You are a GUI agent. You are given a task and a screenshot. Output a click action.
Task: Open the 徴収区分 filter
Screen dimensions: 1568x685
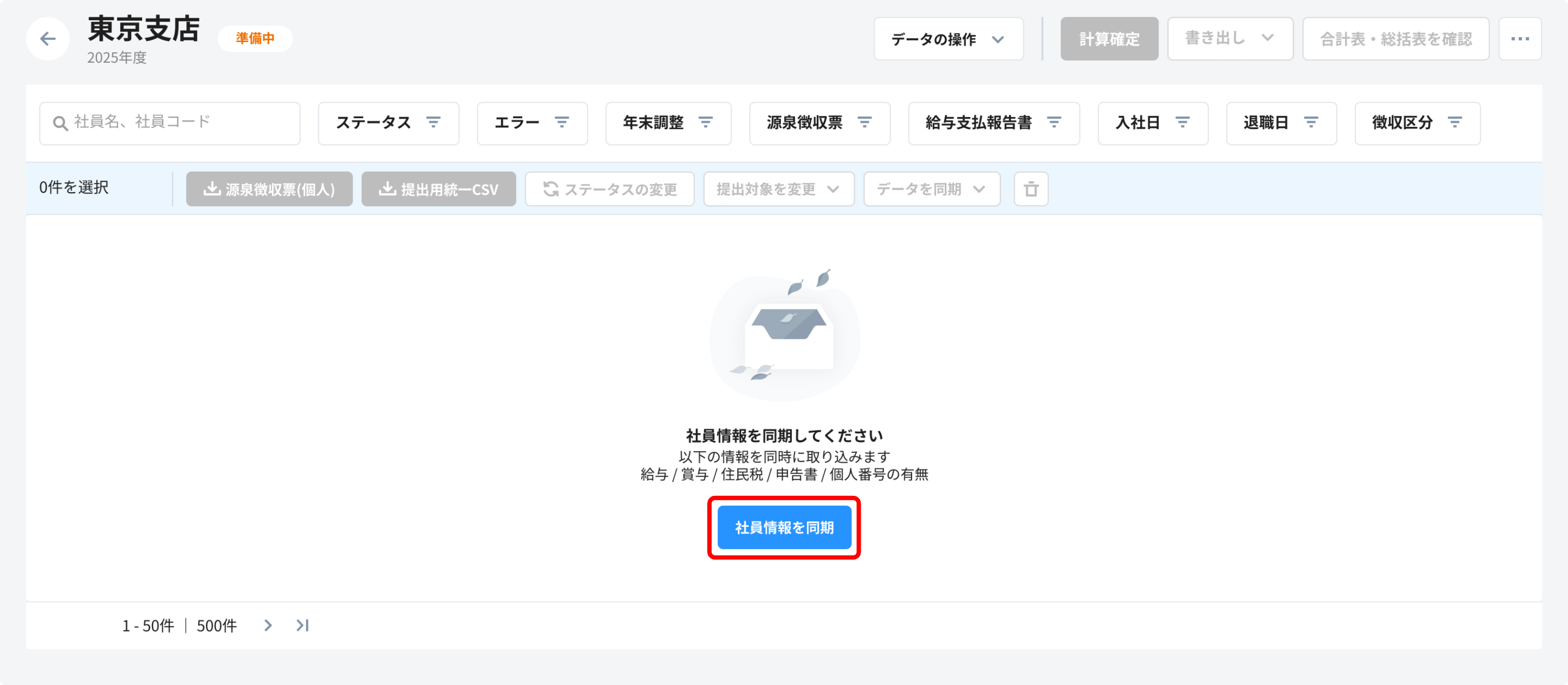1417,123
